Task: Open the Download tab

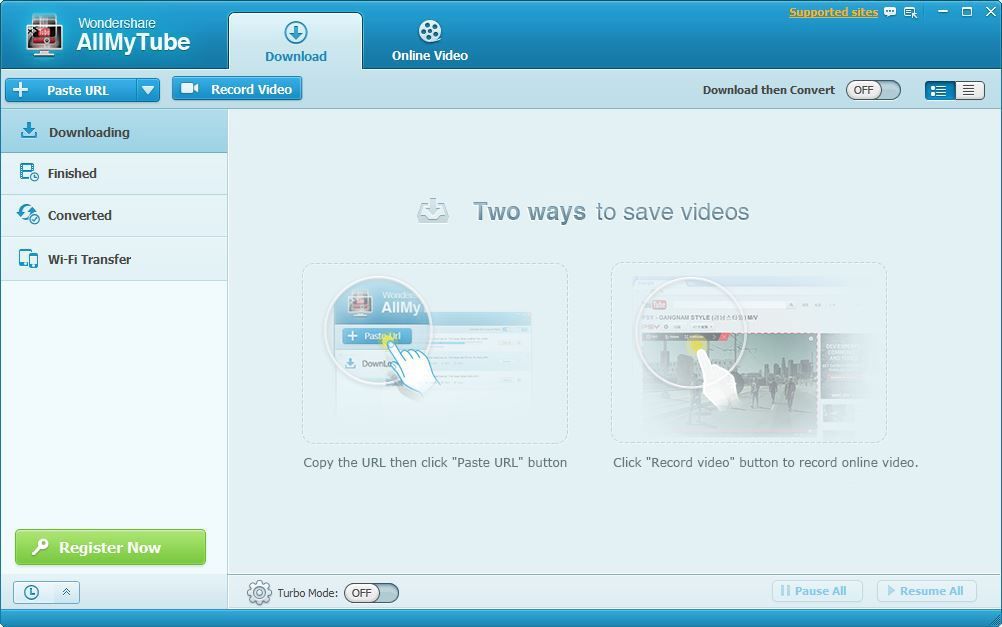Action: (x=295, y=41)
